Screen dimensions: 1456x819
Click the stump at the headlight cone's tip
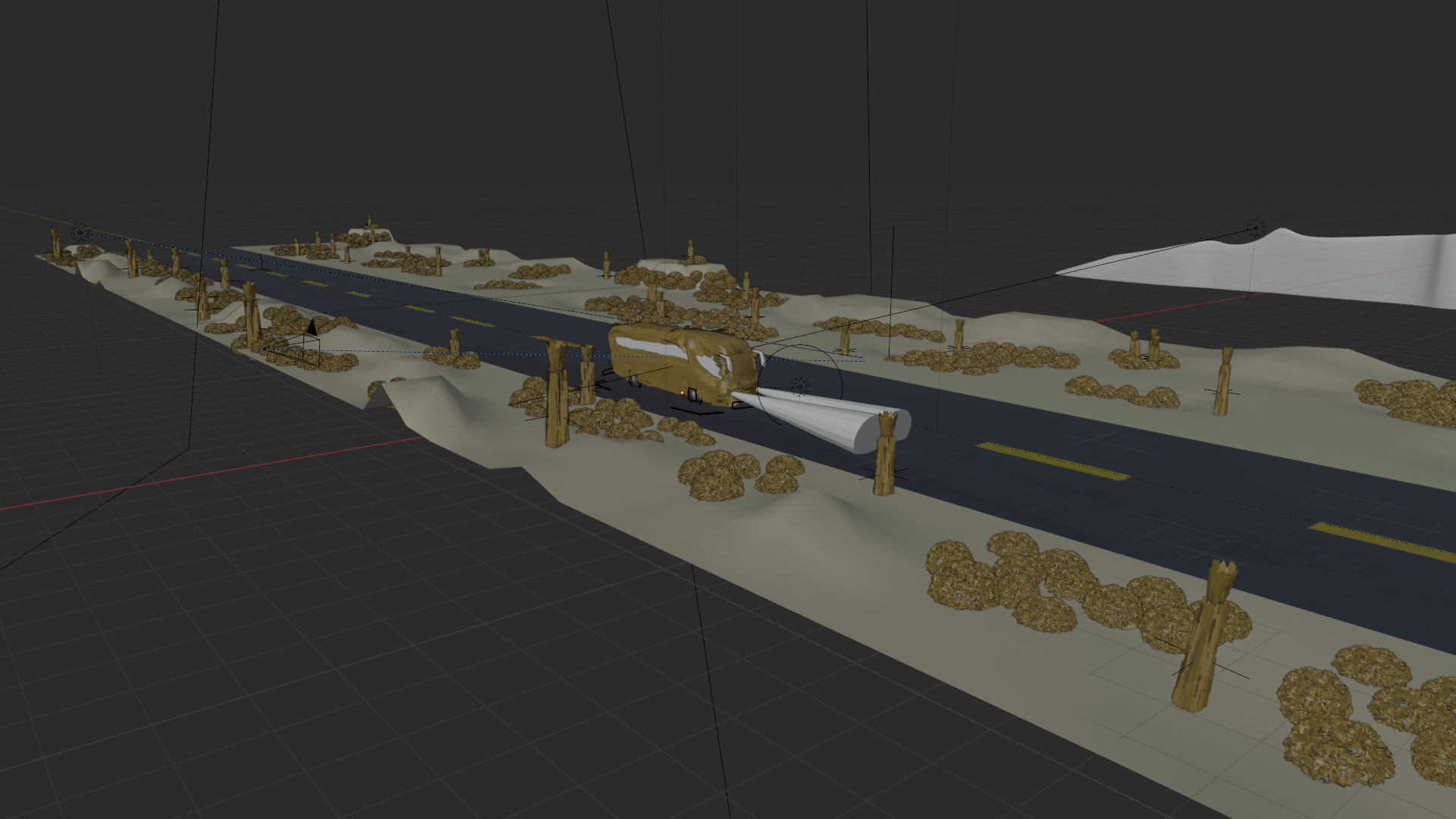[885, 455]
